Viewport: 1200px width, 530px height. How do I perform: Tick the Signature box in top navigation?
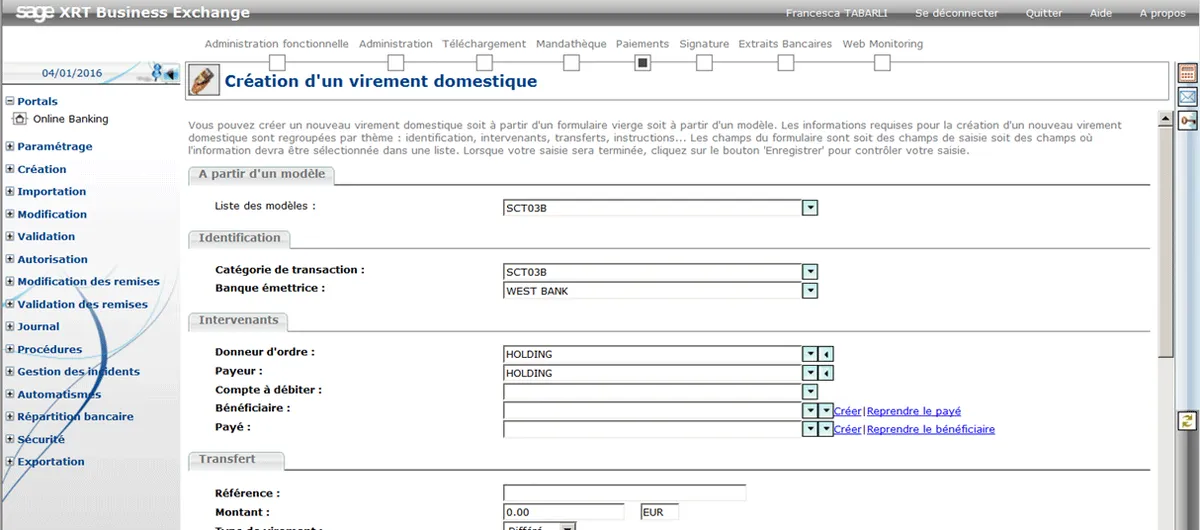(x=704, y=63)
